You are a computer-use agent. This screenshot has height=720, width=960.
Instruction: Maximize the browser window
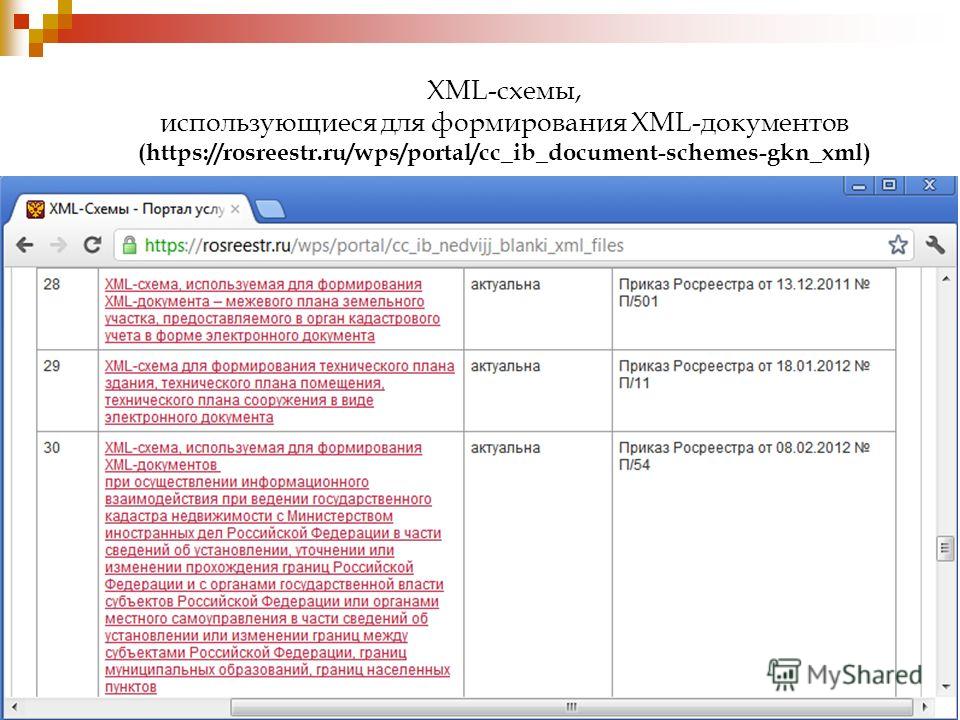point(889,186)
